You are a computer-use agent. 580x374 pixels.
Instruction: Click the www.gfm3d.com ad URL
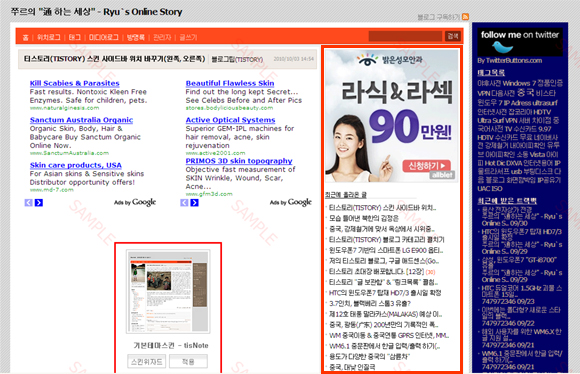coord(209,194)
